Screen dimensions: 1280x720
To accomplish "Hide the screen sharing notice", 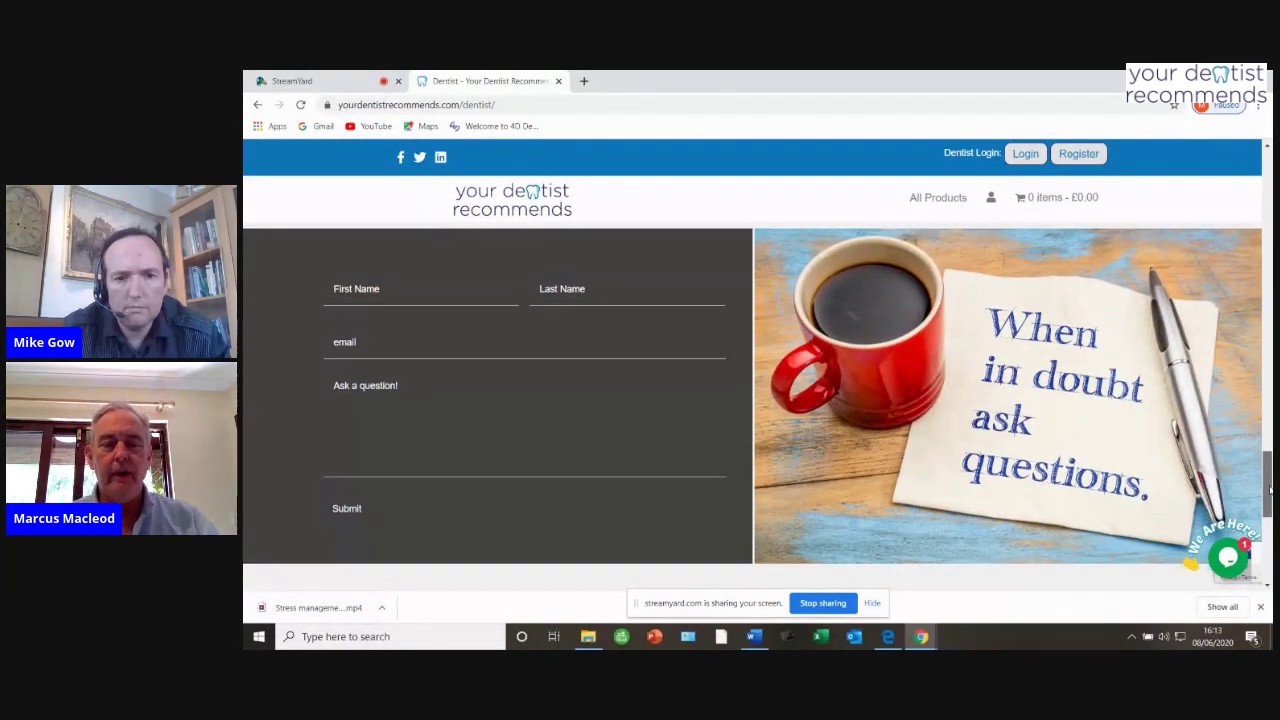I will pyautogui.click(x=872, y=603).
